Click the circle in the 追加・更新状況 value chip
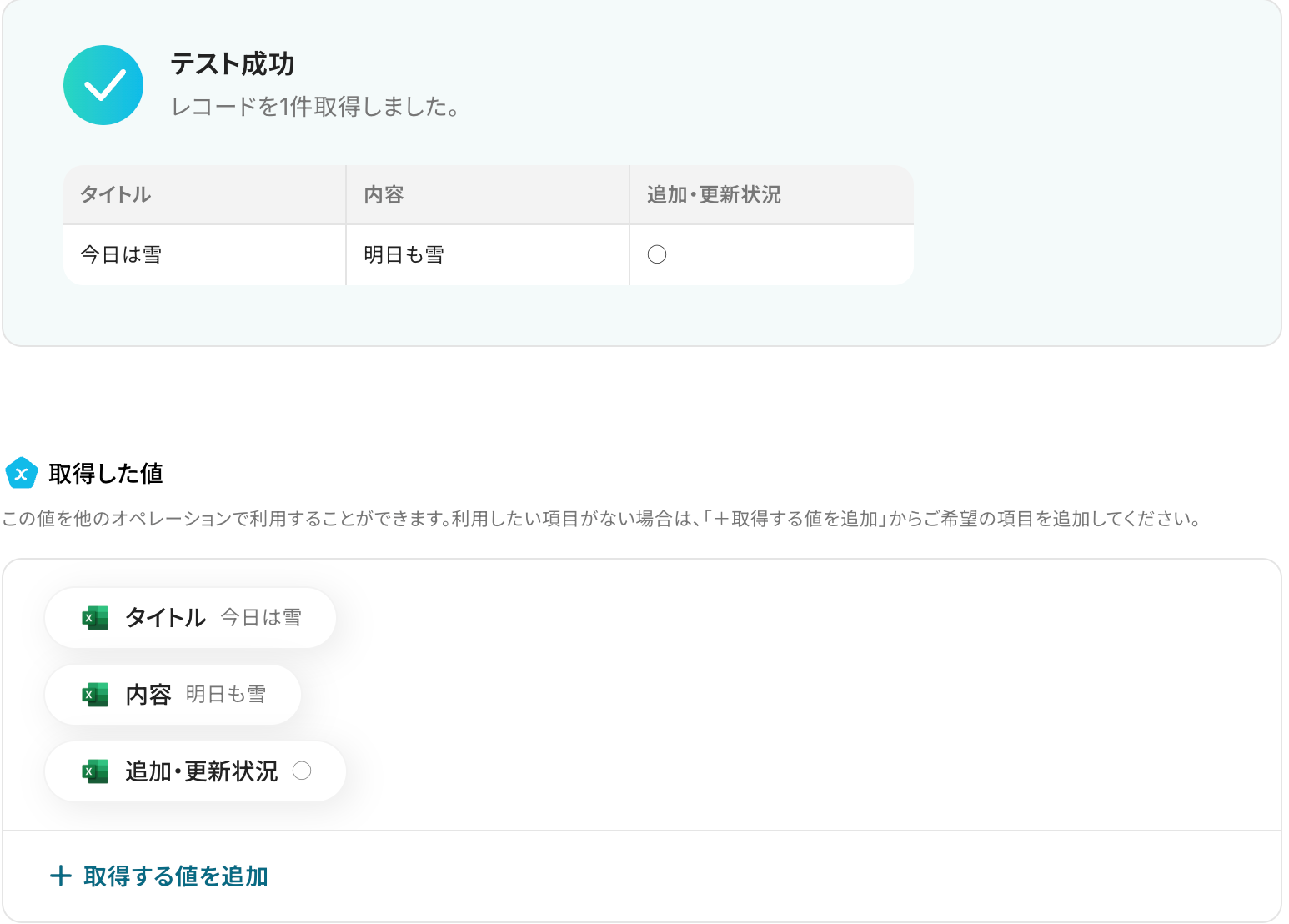 pyautogui.click(x=302, y=771)
